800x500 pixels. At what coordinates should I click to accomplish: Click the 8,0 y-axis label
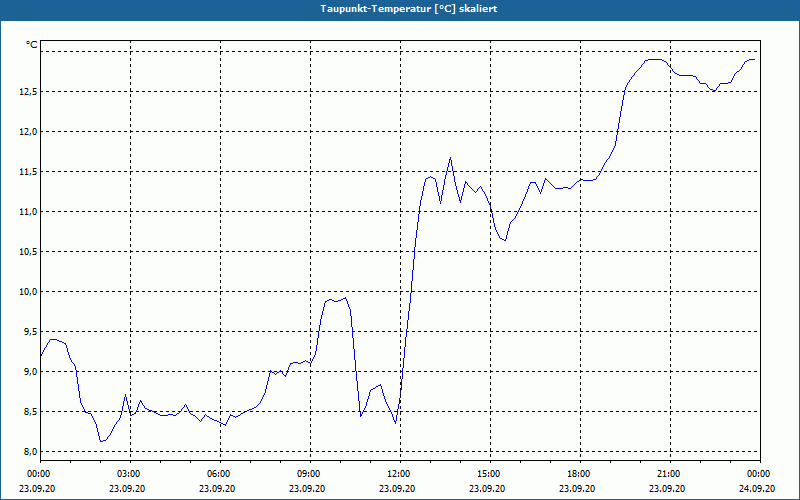pos(31,452)
